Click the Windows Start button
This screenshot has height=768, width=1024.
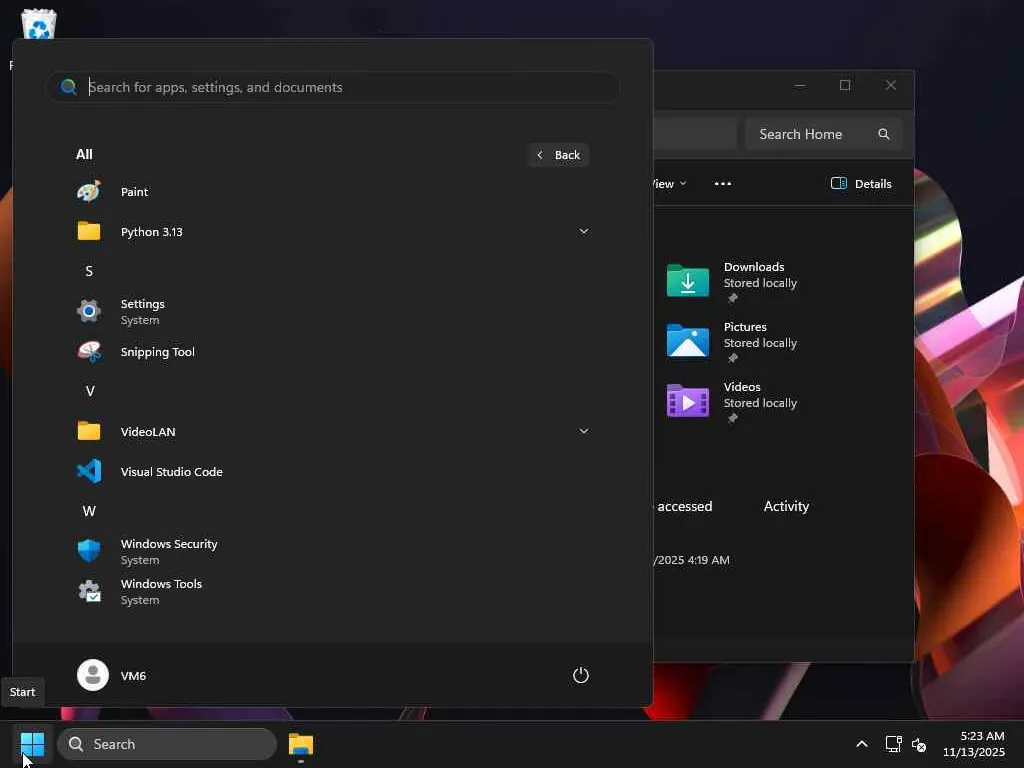click(32, 744)
